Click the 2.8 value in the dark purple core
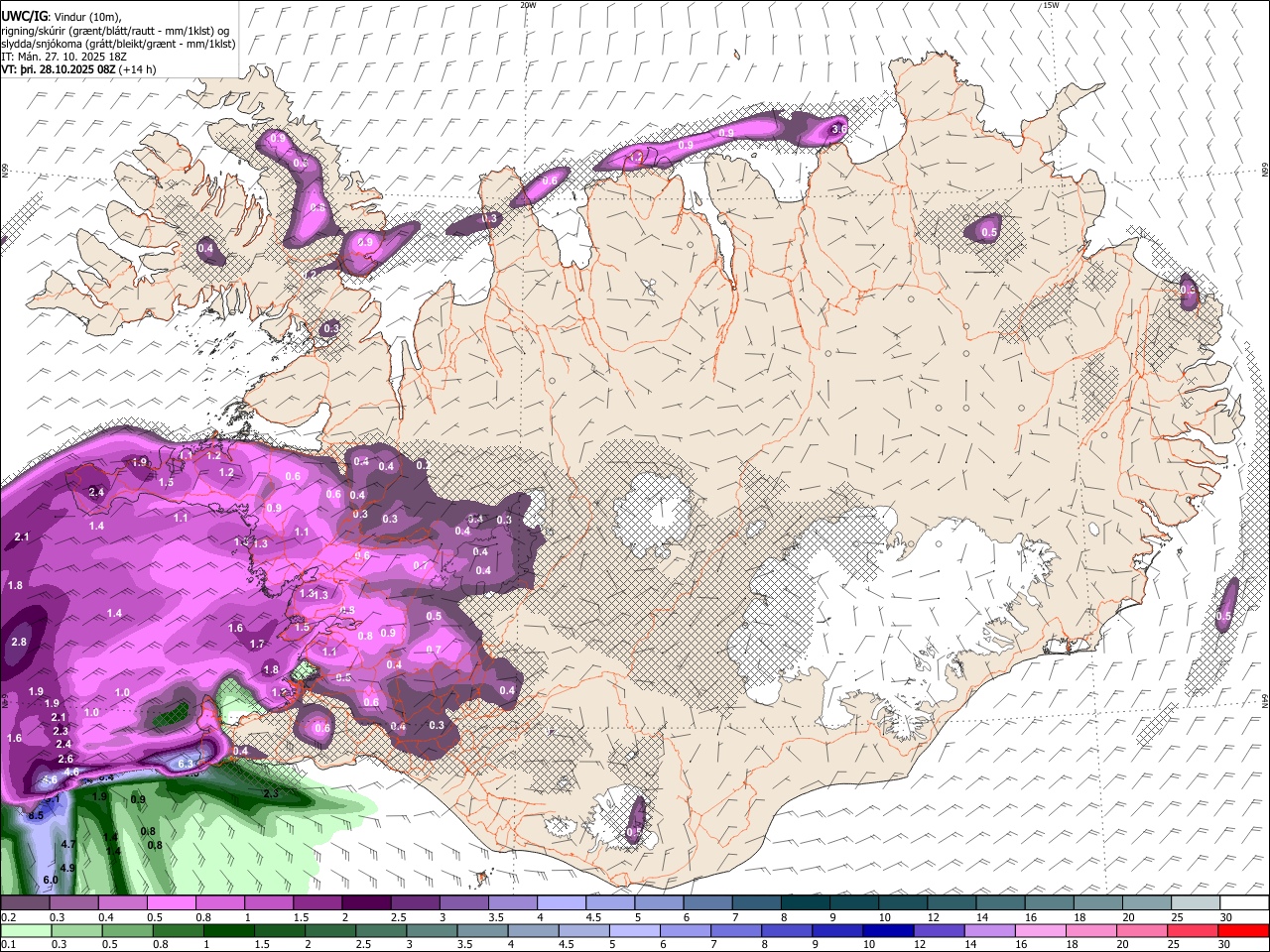 (19, 642)
